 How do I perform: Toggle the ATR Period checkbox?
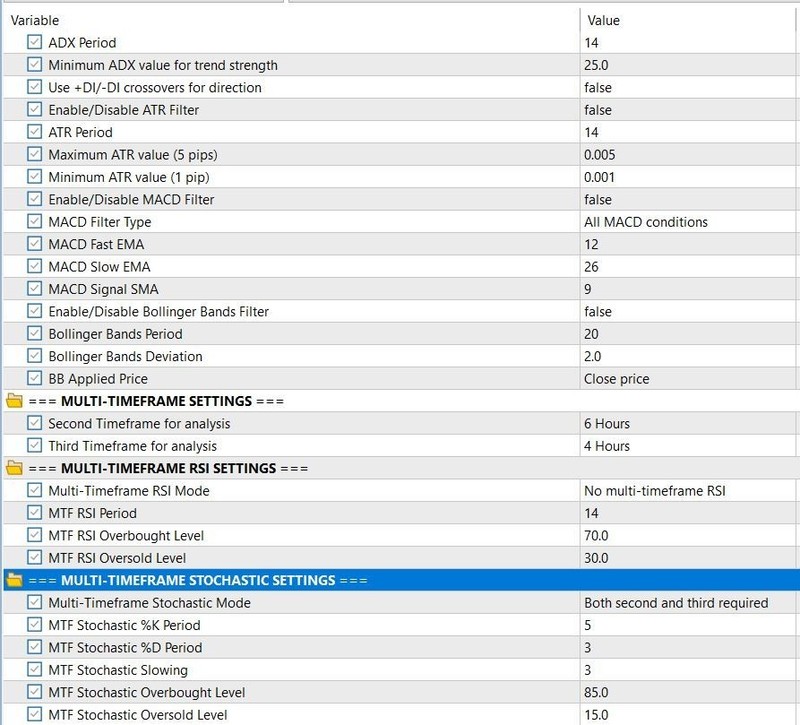[34, 132]
